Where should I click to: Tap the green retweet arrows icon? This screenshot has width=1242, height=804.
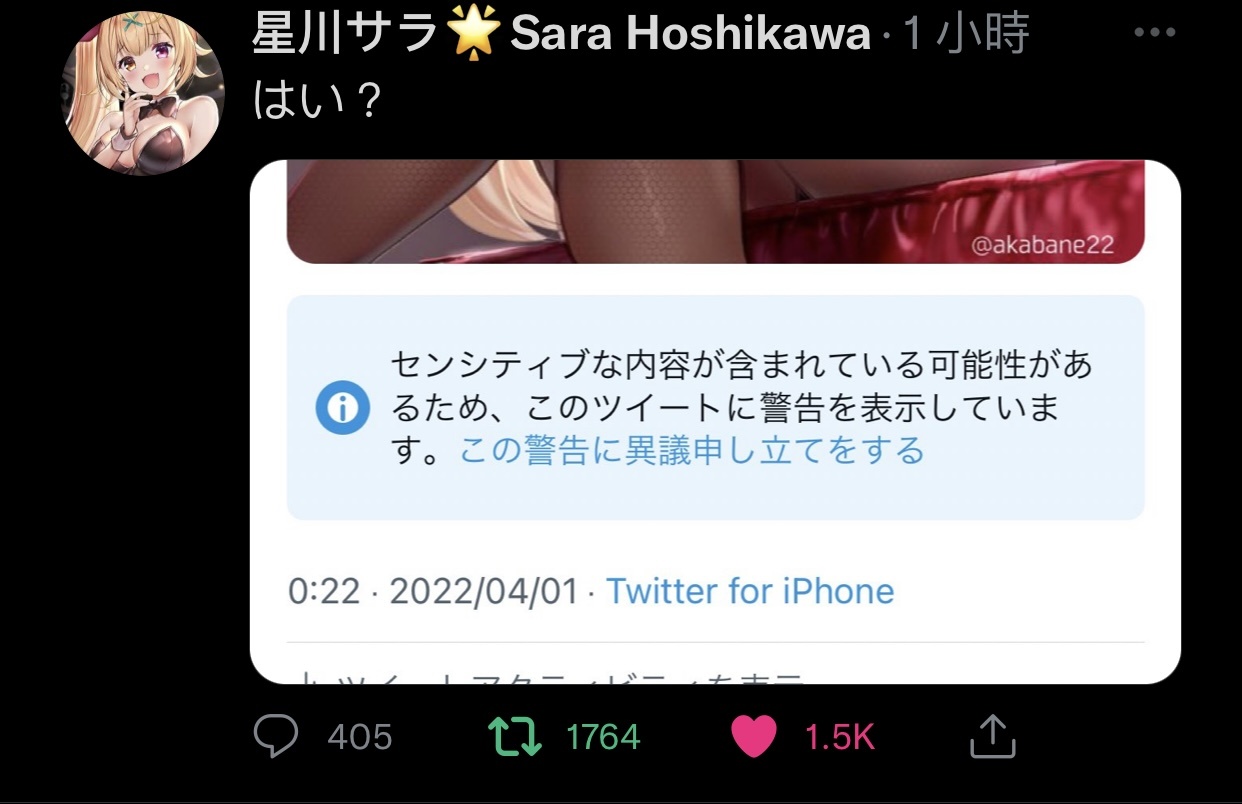pyautogui.click(x=514, y=737)
